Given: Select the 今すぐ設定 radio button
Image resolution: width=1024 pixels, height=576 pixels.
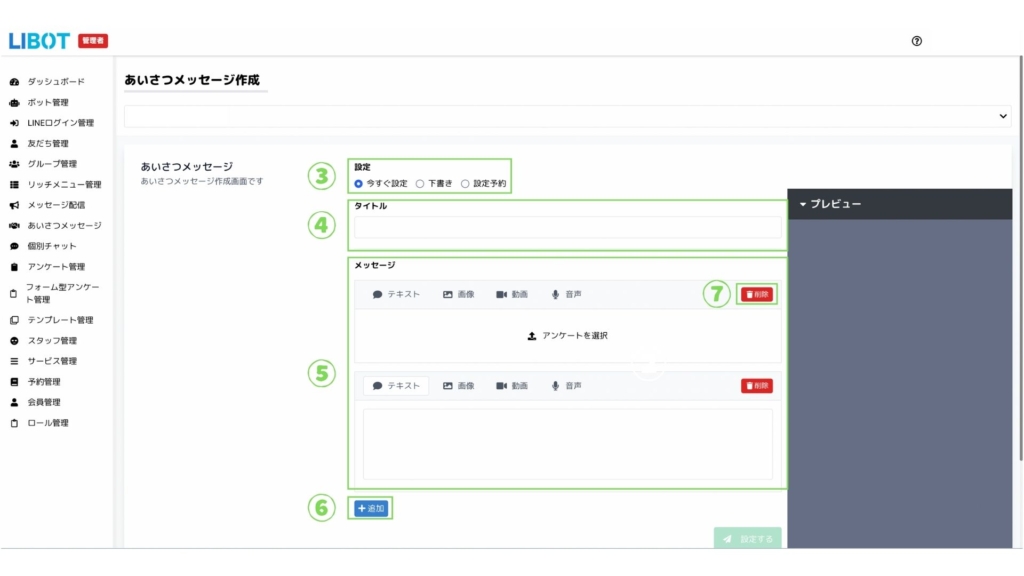Looking at the screenshot, I should [x=359, y=184].
